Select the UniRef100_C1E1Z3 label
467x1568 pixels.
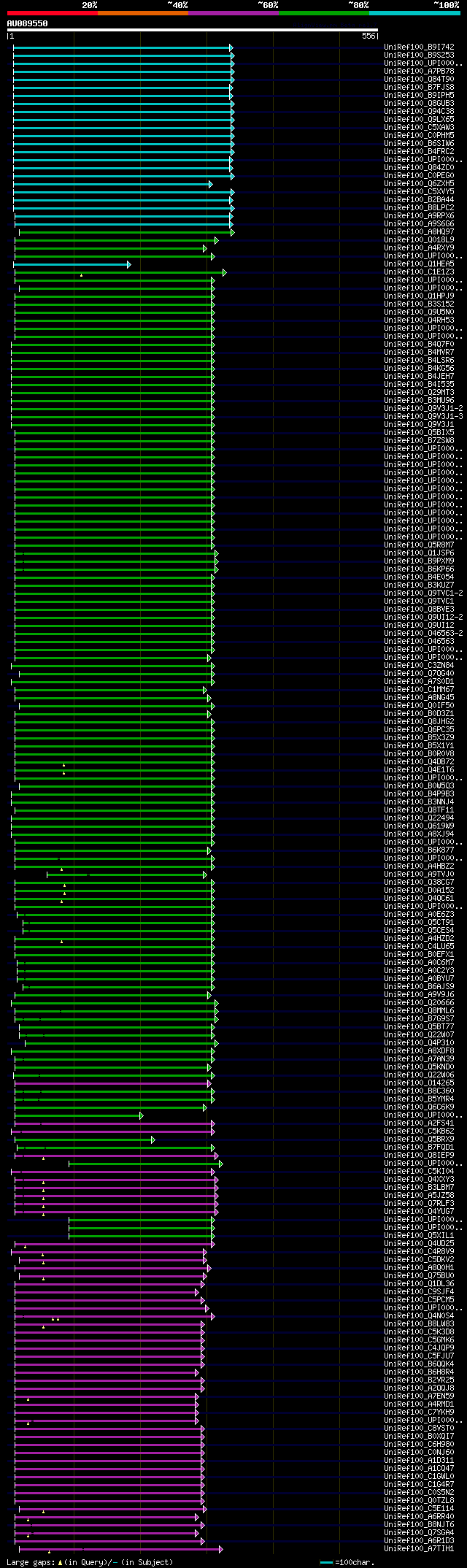pos(419,272)
